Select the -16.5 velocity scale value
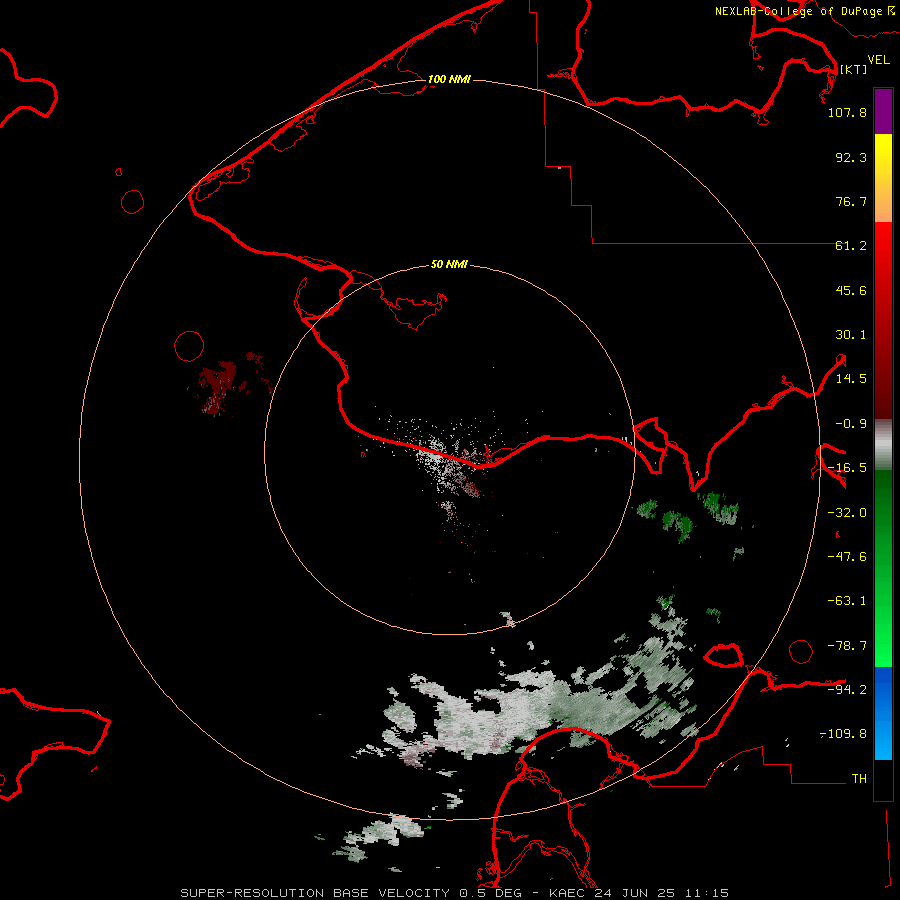Viewport: 900px width, 900px height. tap(847, 468)
